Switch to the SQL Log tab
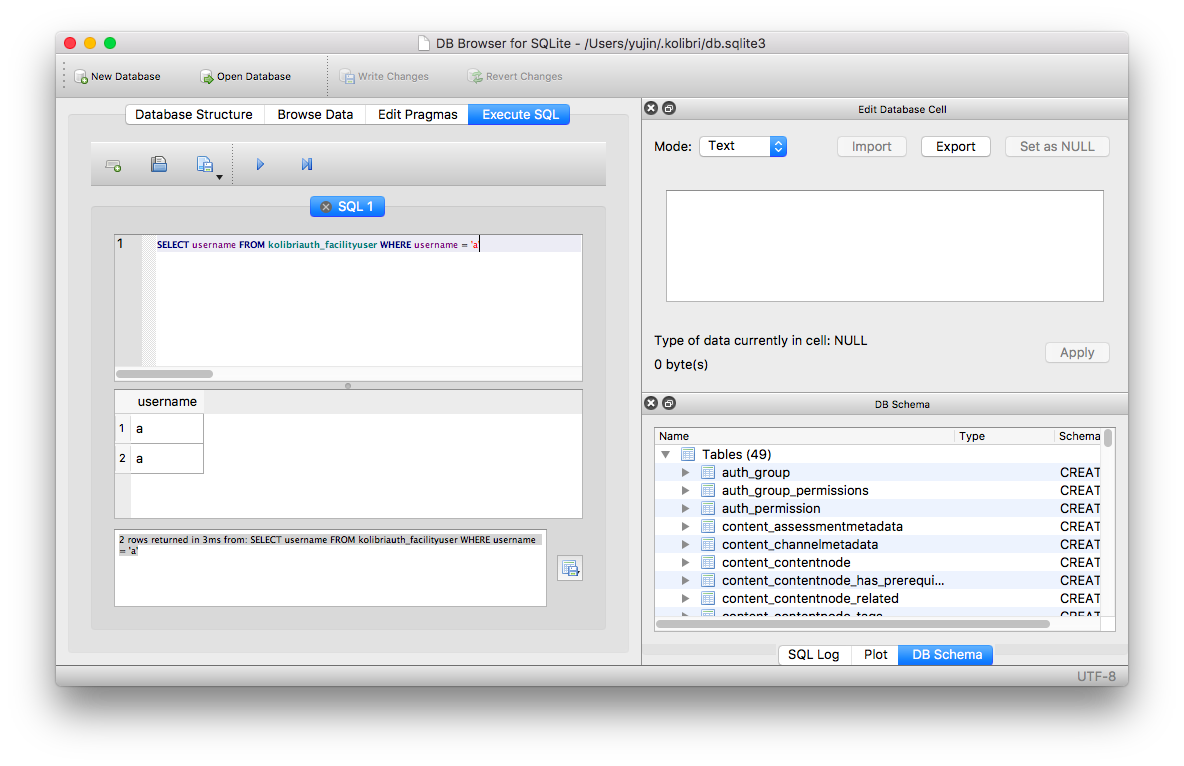Viewport: 1184px width, 766px height. tap(814, 655)
